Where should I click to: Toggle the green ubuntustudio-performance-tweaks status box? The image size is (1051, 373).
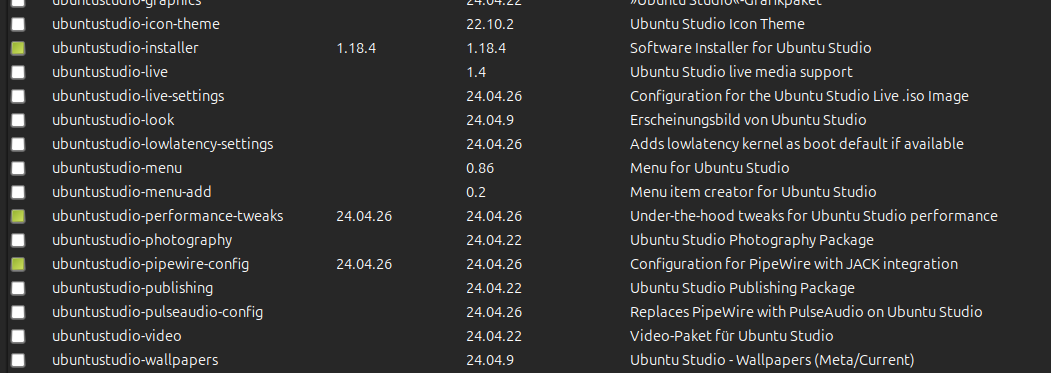[18, 216]
